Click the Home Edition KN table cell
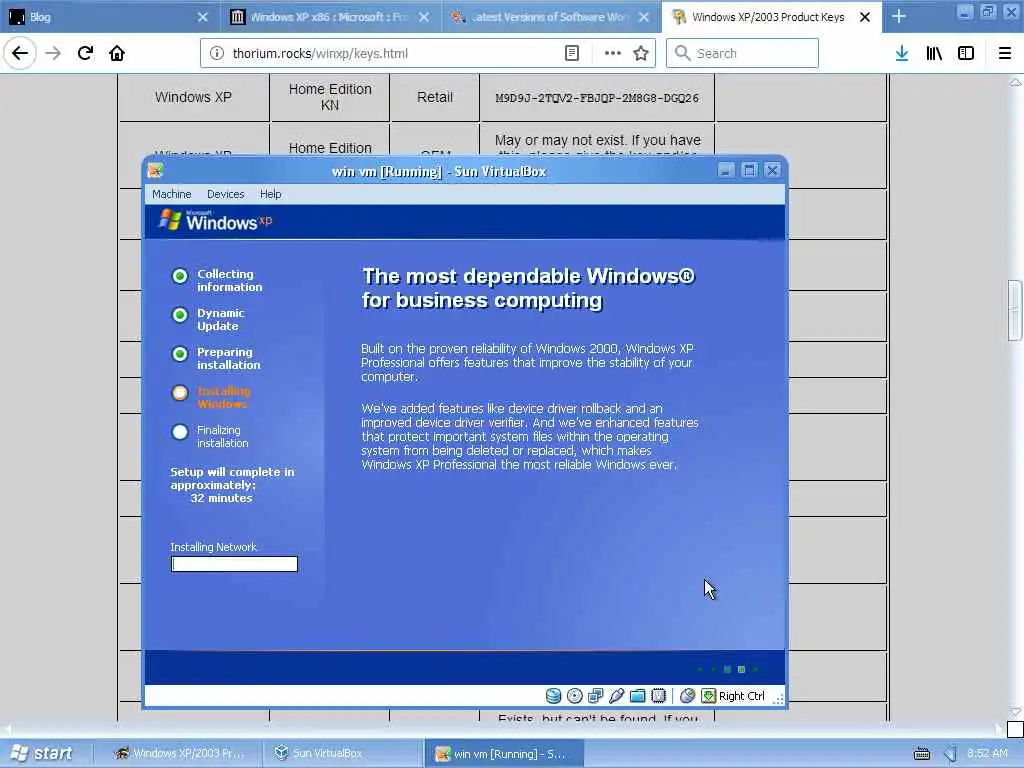 330,97
